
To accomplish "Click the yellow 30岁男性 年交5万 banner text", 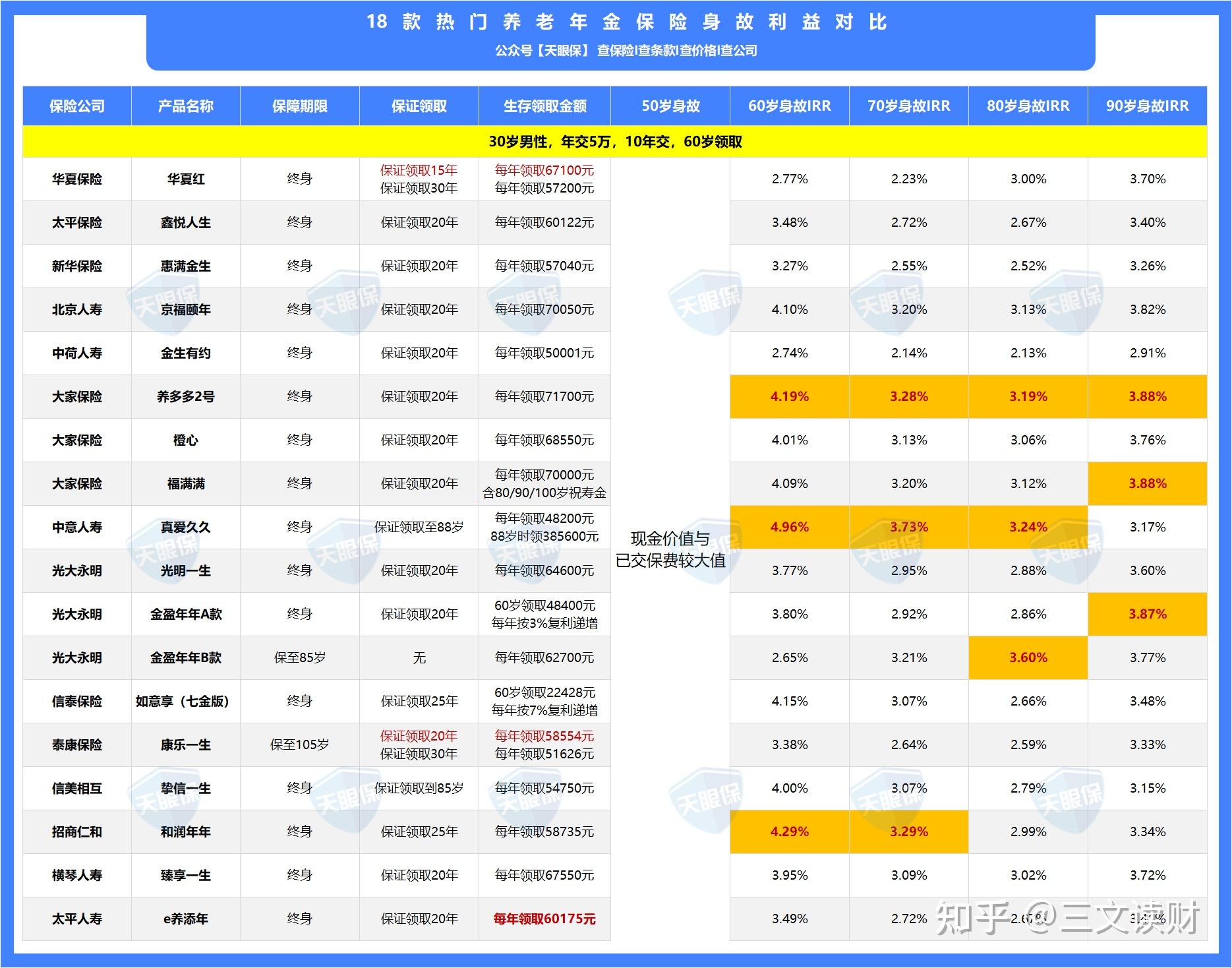I will (x=615, y=142).
